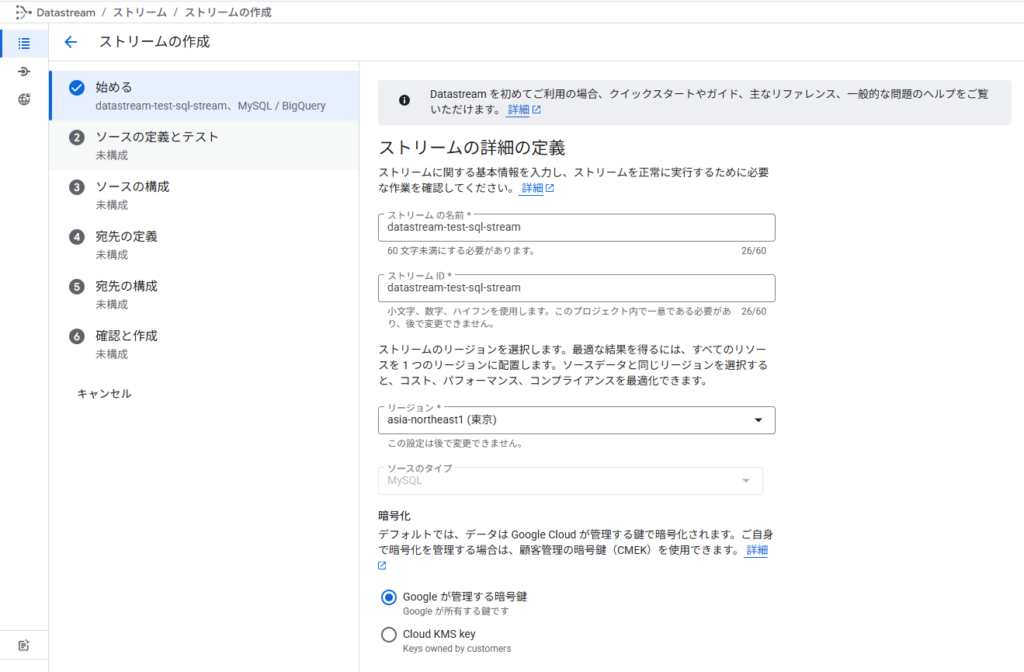
Task: Open the ソースのタイプ MySQL dropdown
Action: point(569,481)
